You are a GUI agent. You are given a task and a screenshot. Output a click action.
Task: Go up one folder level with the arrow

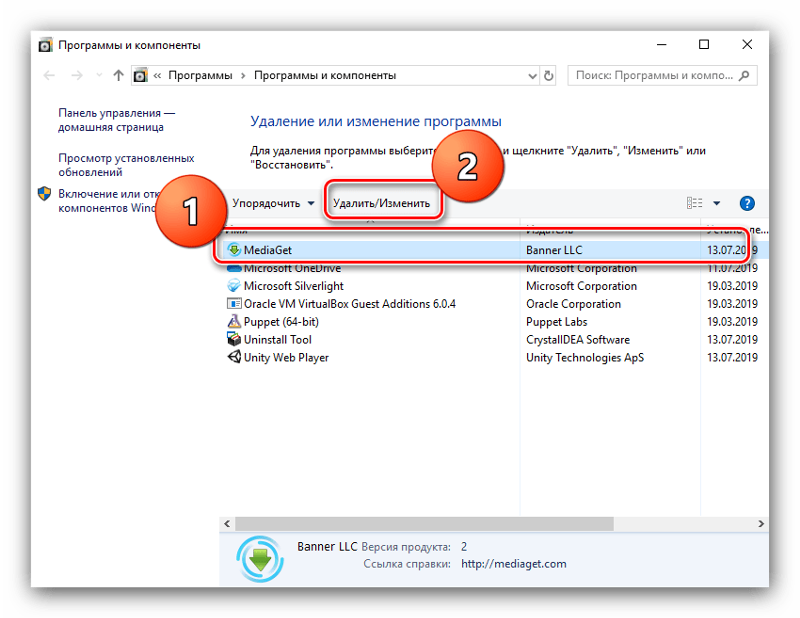coord(119,75)
